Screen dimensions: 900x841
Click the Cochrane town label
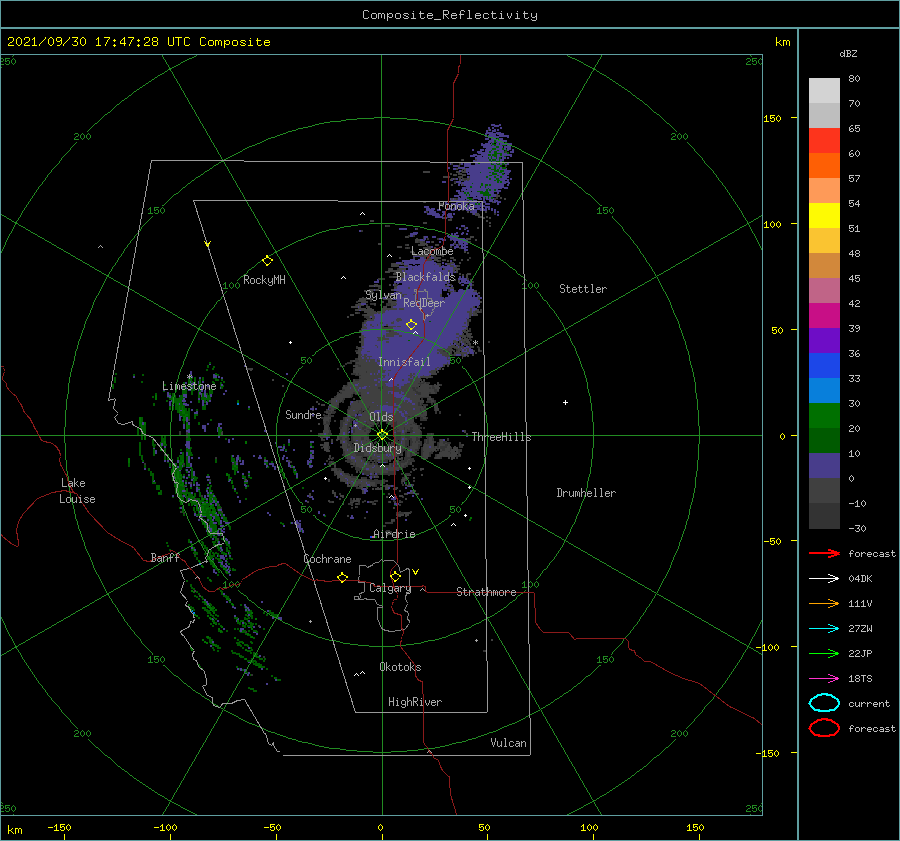point(327,559)
